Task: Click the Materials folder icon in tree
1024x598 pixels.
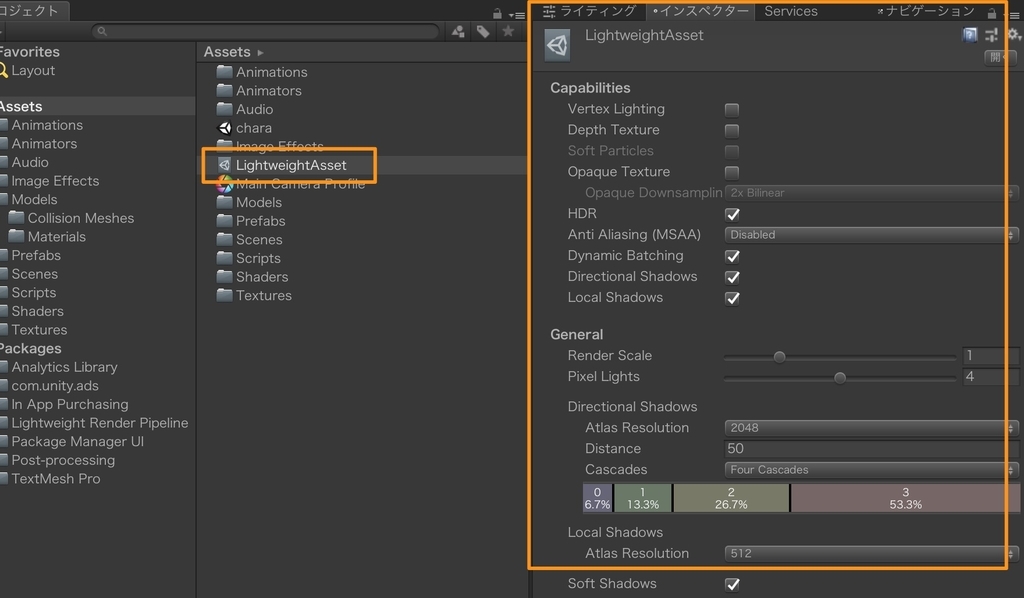Action: (16, 236)
